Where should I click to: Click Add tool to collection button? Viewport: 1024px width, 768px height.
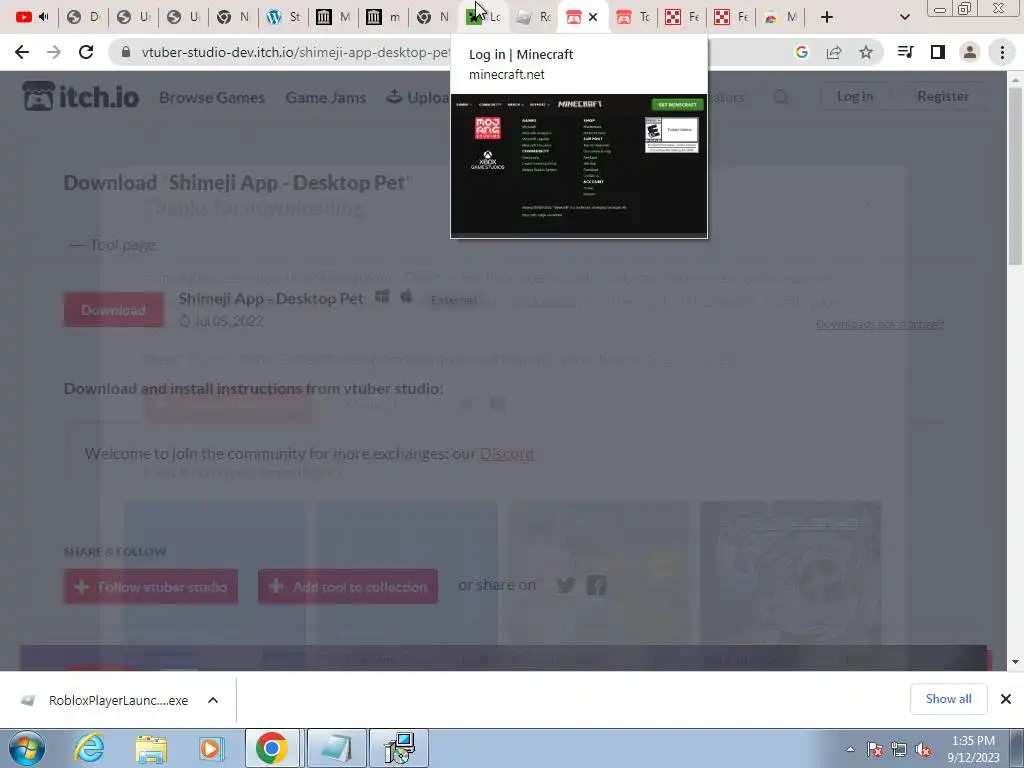(x=348, y=586)
